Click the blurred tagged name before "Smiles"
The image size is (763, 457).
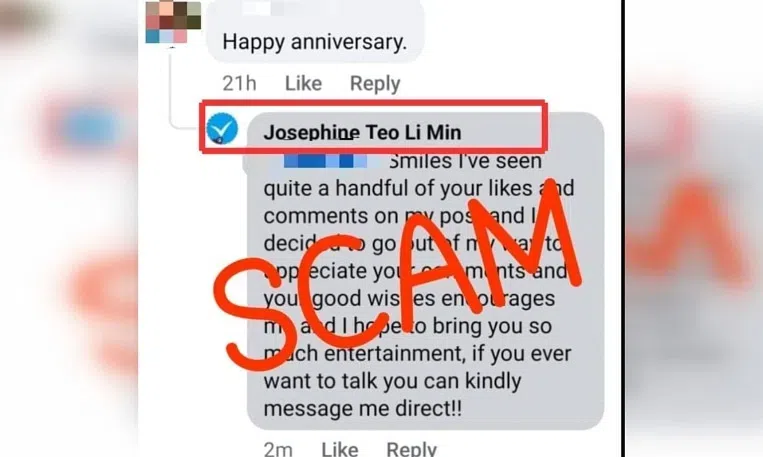click(x=322, y=159)
